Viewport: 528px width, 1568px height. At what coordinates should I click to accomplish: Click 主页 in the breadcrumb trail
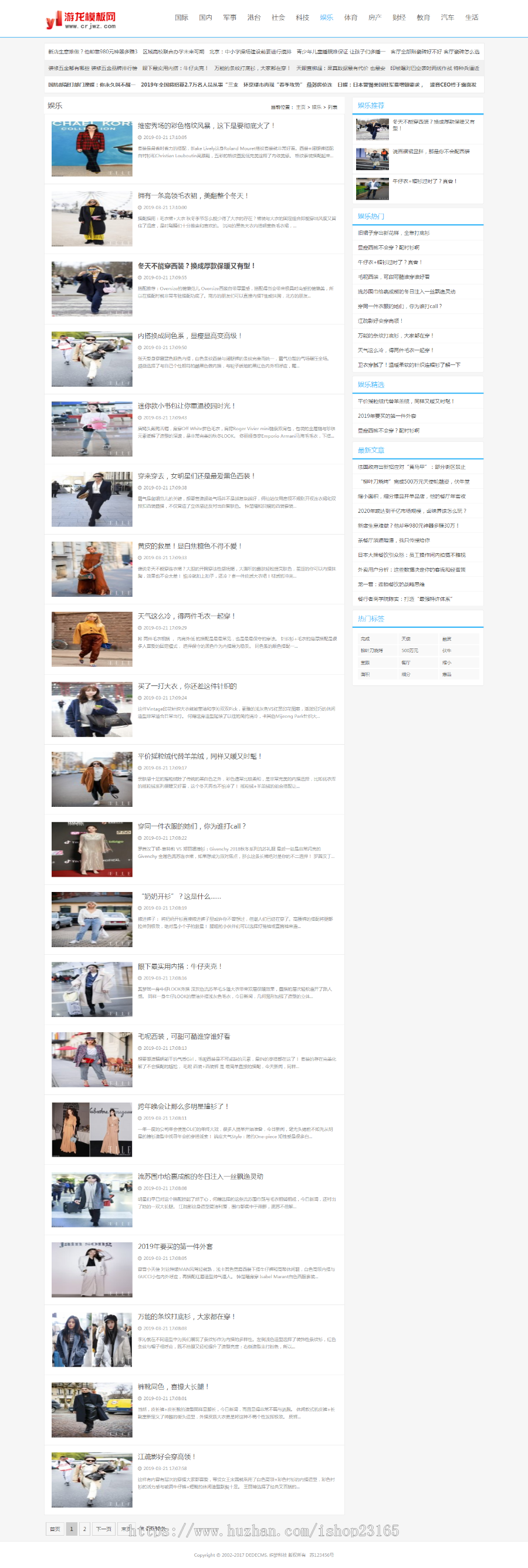300,107
